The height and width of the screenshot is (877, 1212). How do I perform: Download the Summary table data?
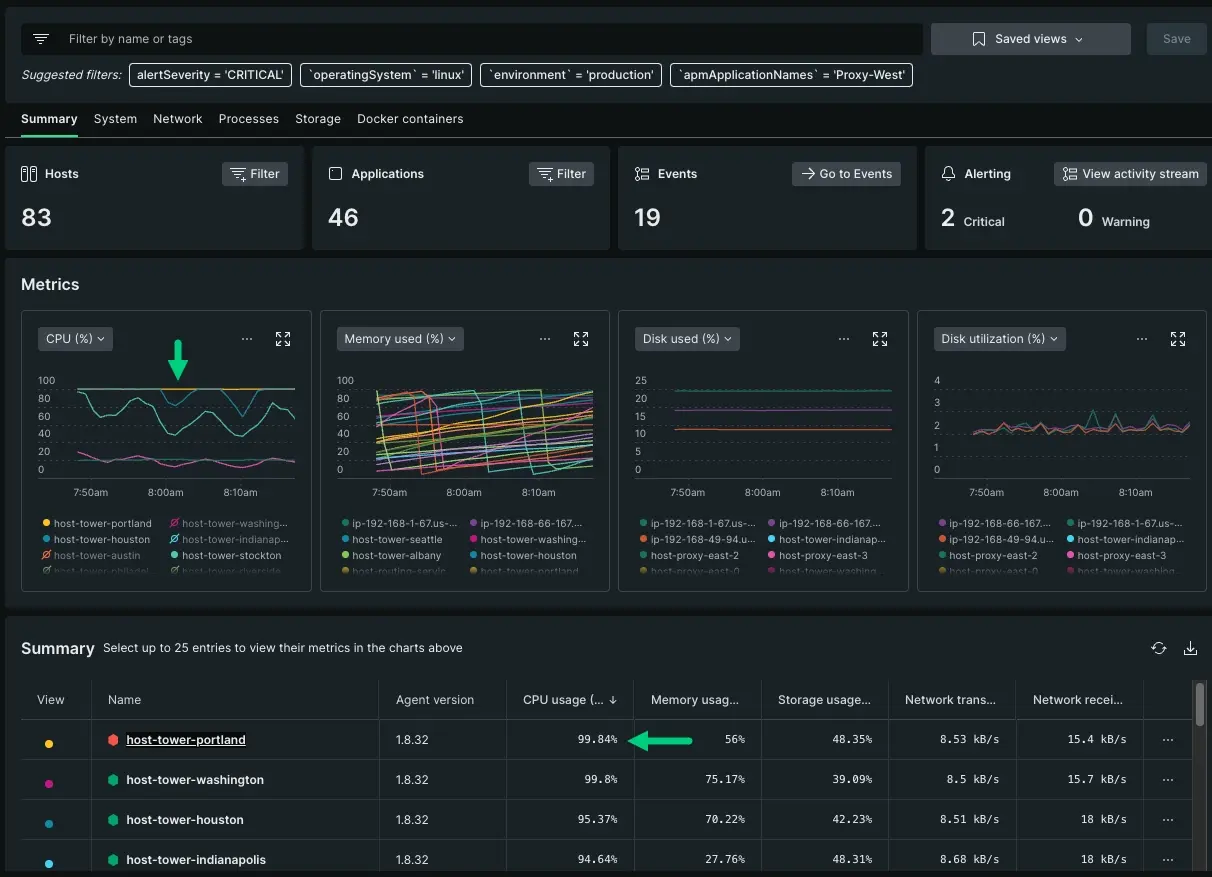(x=1190, y=648)
